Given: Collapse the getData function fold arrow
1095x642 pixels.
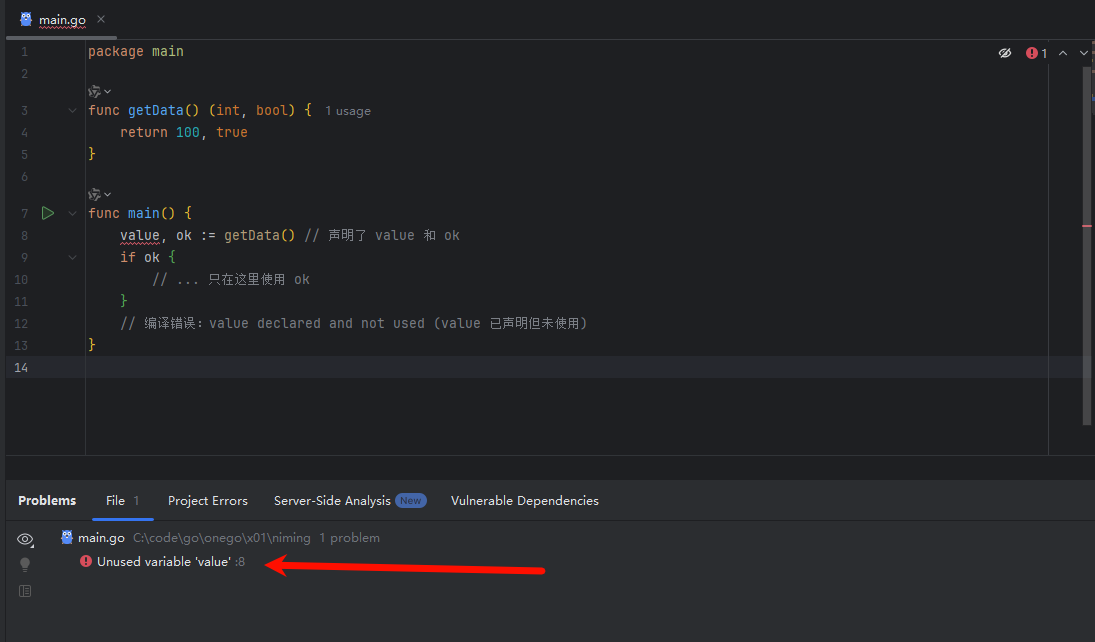Looking at the screenshot, I should click(x=72, y=110).
